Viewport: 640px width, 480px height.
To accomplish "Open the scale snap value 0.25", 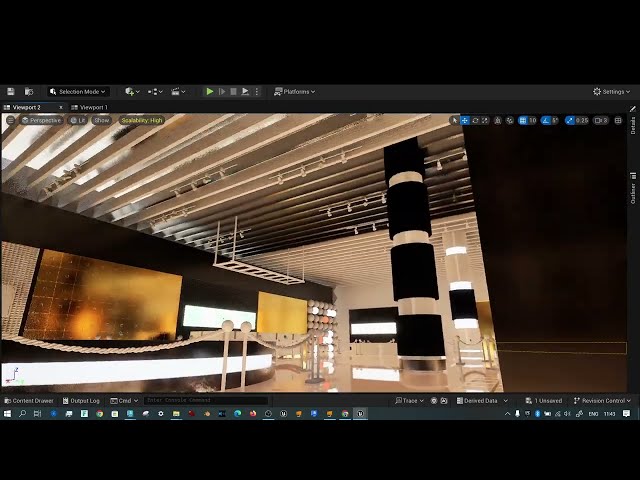I will pos(582,120).
